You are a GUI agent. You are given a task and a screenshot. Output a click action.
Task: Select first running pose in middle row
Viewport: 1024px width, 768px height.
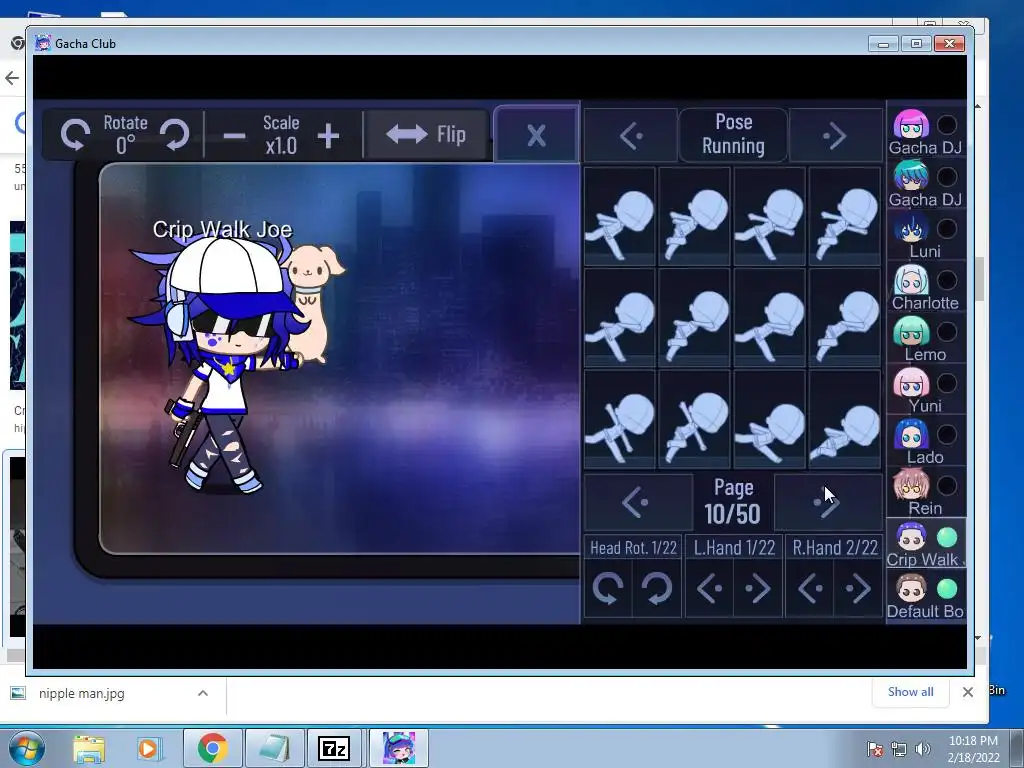pos(619,318)
